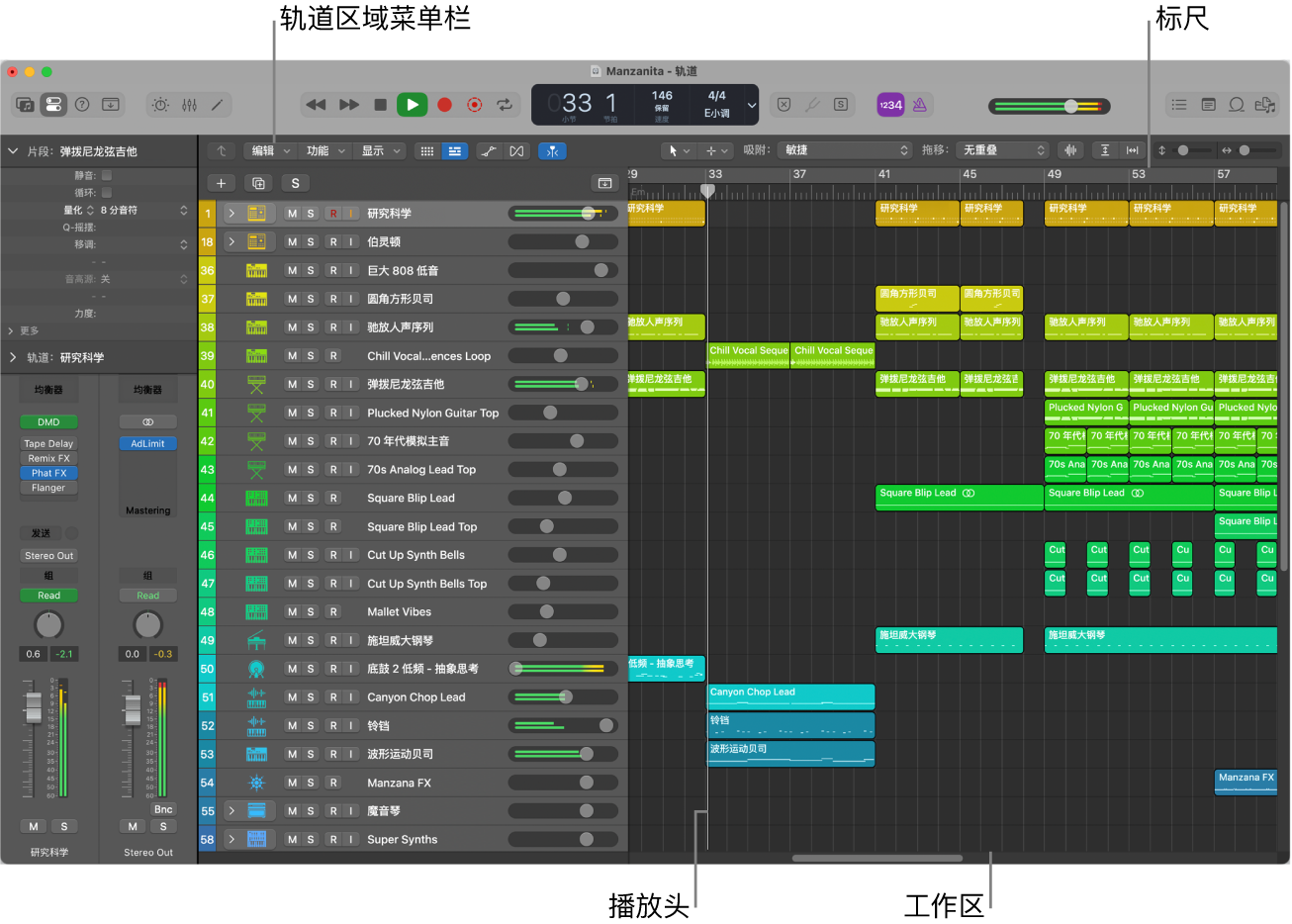Open the media Browsers icon
The image size is (1292, 924).
click(1264, 104)
